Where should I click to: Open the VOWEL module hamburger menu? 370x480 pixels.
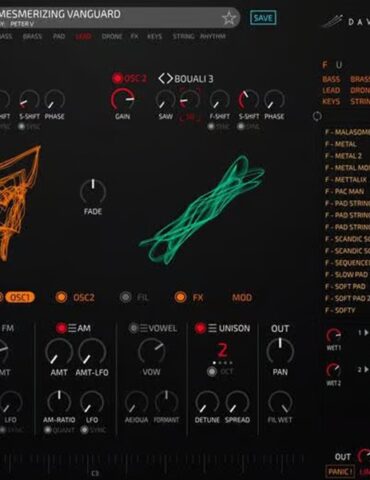click(144, 328)
